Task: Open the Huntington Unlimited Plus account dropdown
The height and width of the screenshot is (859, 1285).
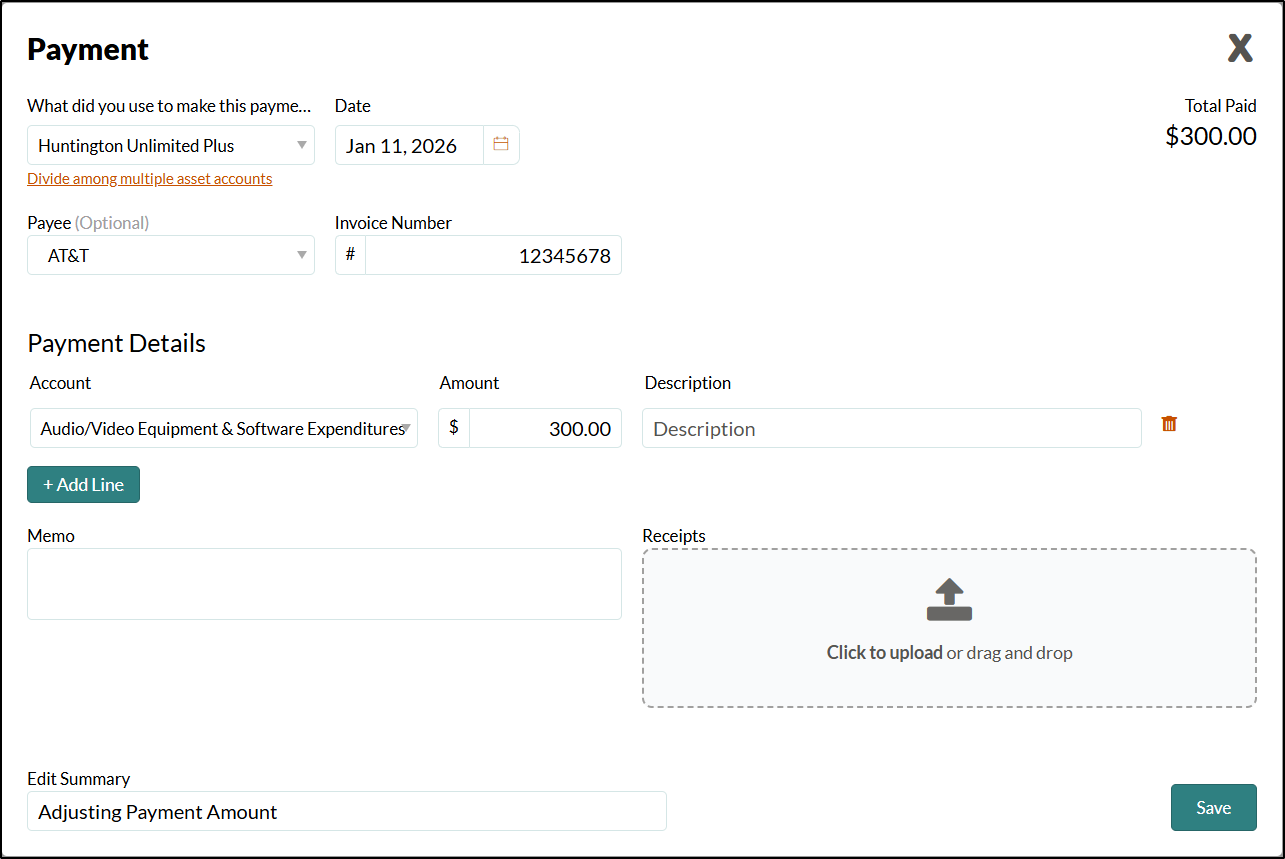Action: pos(171,145)
